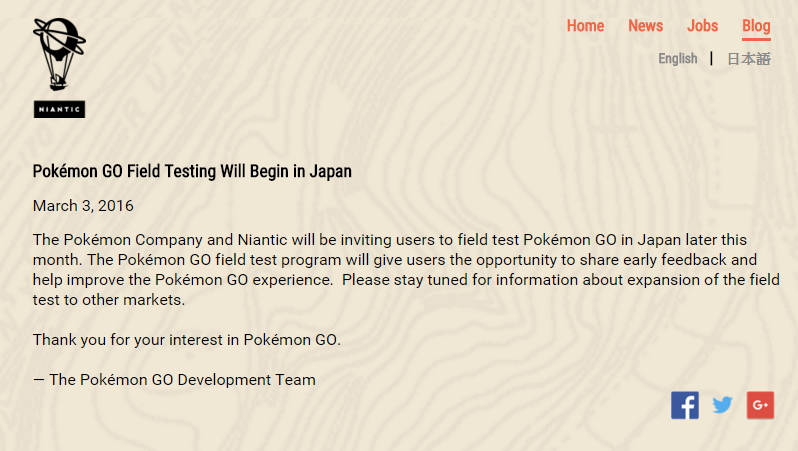Select the Blog tab
This screenshot has height=451, width=798.
(756, 26)
